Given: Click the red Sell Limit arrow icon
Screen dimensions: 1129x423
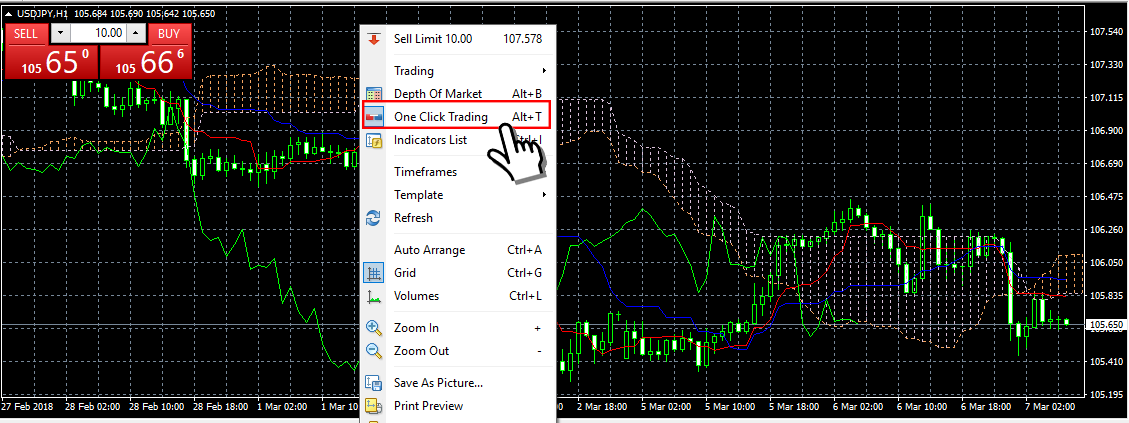Looking at the screenshot, I should tap(373, 39).
